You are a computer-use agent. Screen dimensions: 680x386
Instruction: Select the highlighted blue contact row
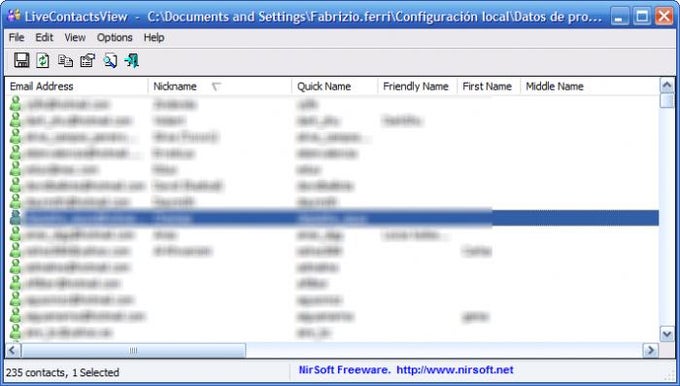332,218
